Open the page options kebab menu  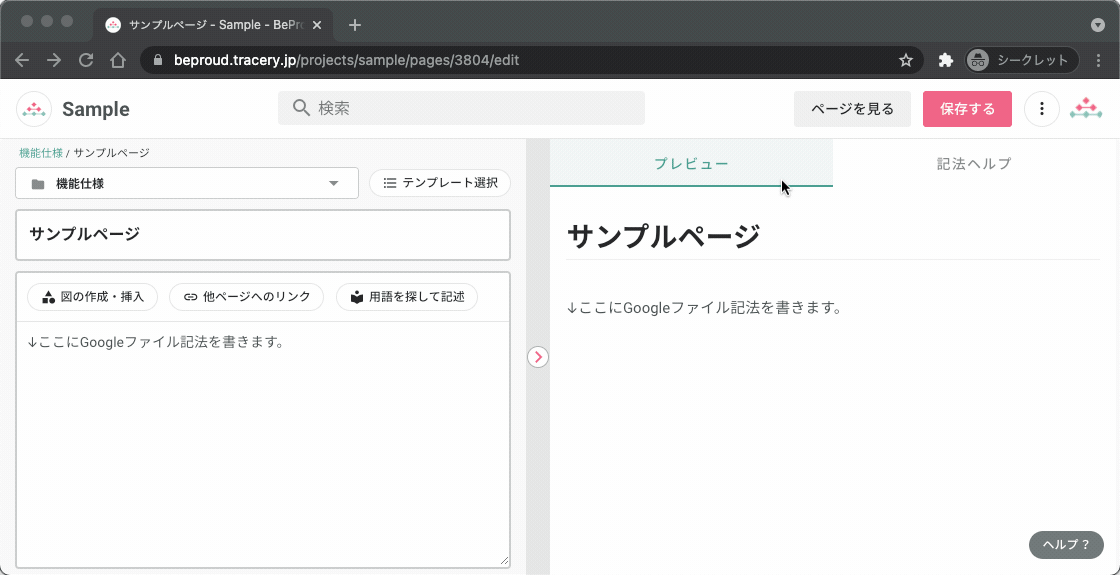pyautogui.click(x=1041, y=109)
